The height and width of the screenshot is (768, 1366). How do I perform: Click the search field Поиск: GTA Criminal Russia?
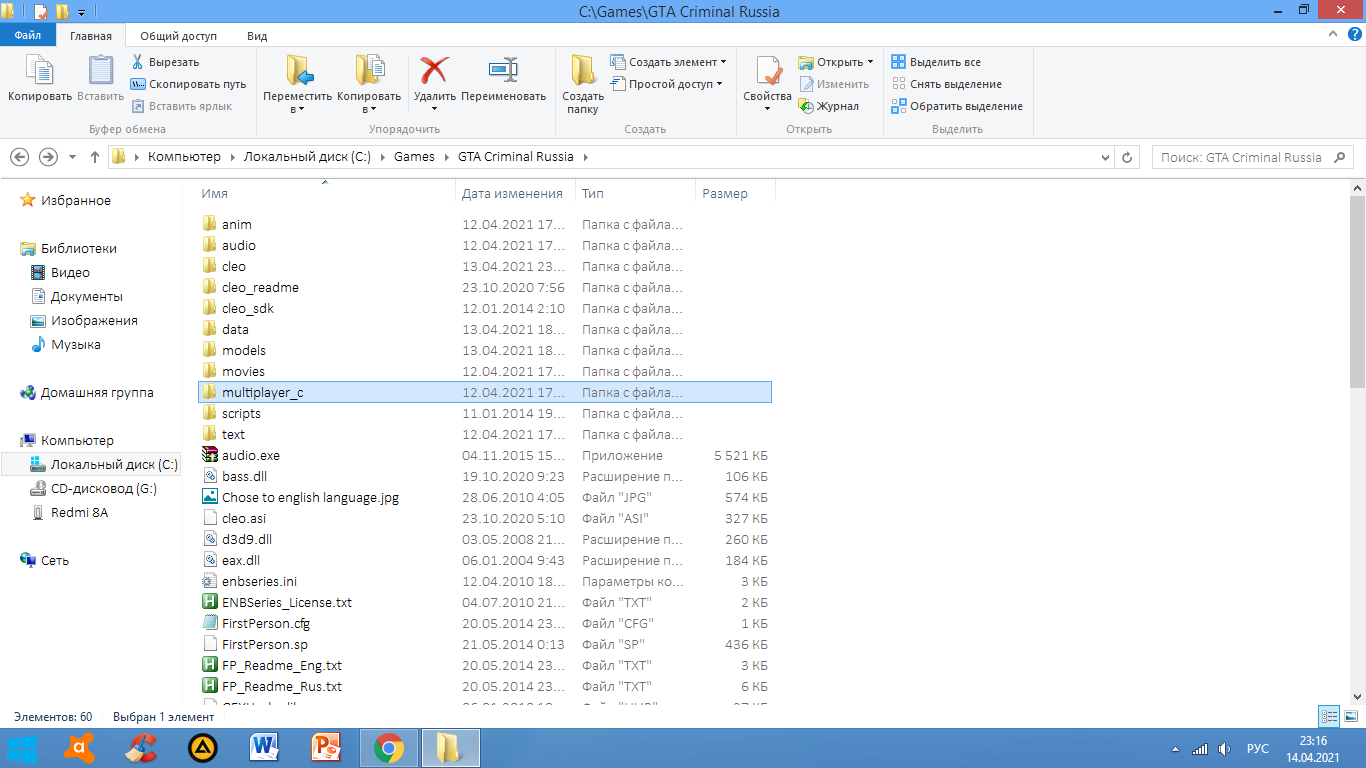[1252, 157]
